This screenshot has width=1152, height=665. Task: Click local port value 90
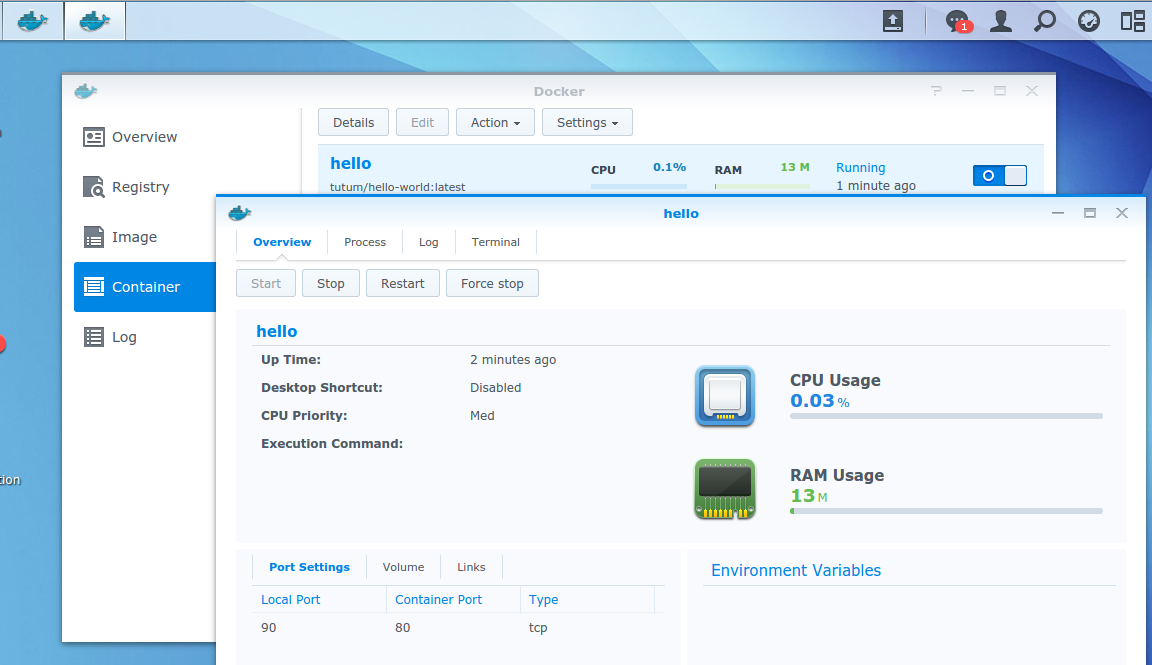(269, 628)
